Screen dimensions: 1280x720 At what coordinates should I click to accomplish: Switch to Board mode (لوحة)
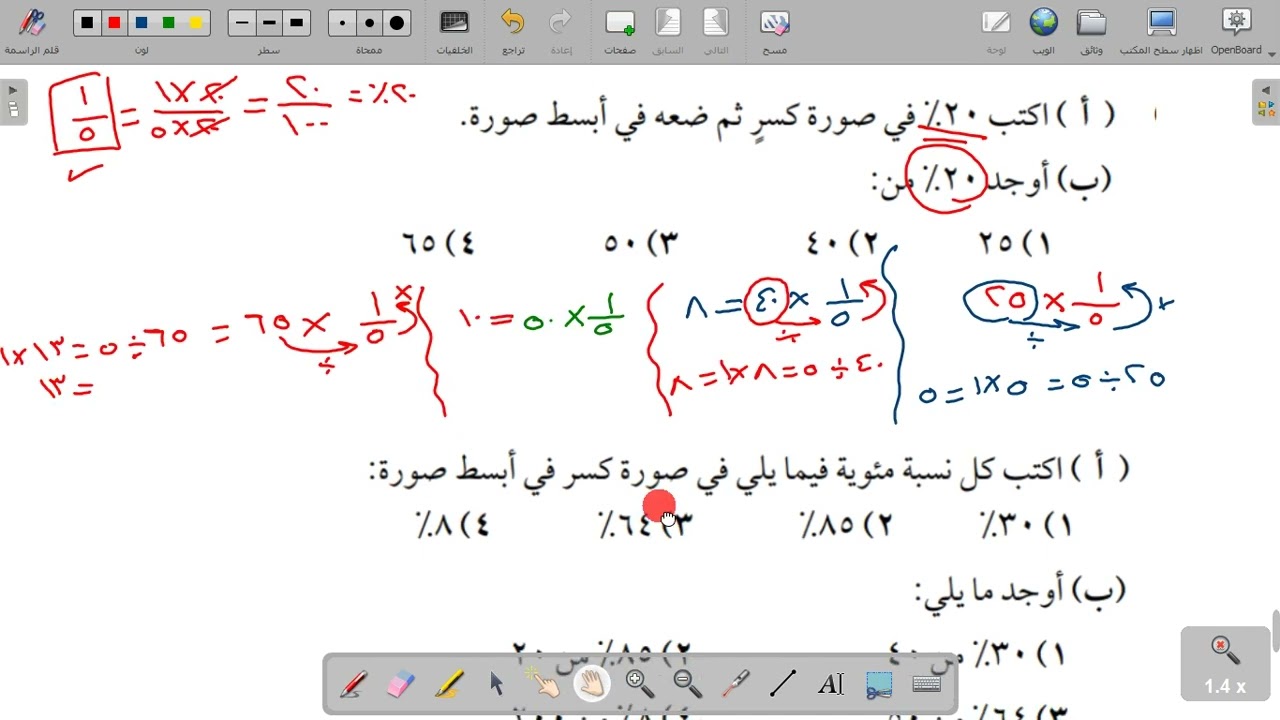[x=996, y=30]
